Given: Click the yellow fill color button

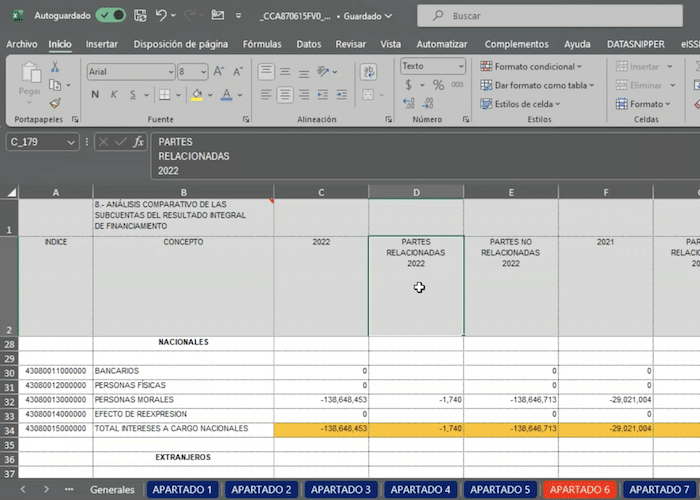Looking at the screenshot, I should pyautogui.click(x=197, y=95).
